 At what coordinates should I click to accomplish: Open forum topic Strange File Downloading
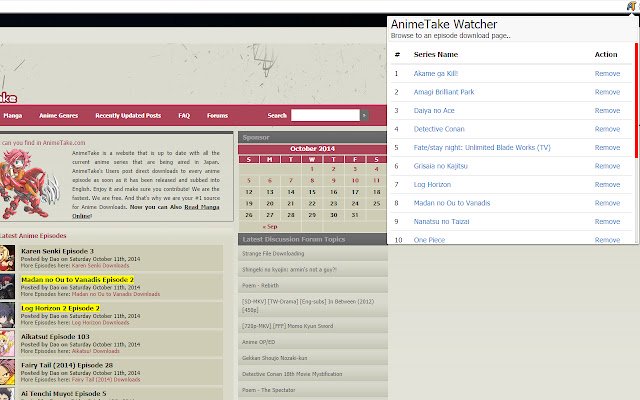[273, 253]
